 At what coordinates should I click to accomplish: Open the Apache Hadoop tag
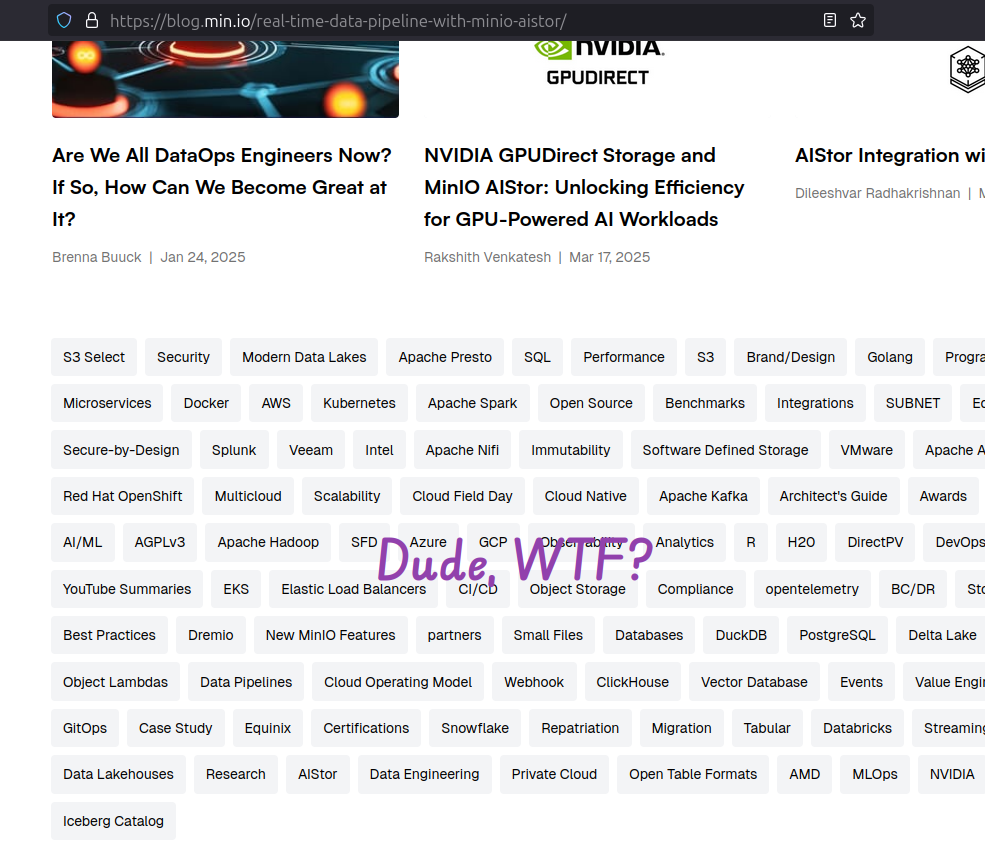point(268,542)
